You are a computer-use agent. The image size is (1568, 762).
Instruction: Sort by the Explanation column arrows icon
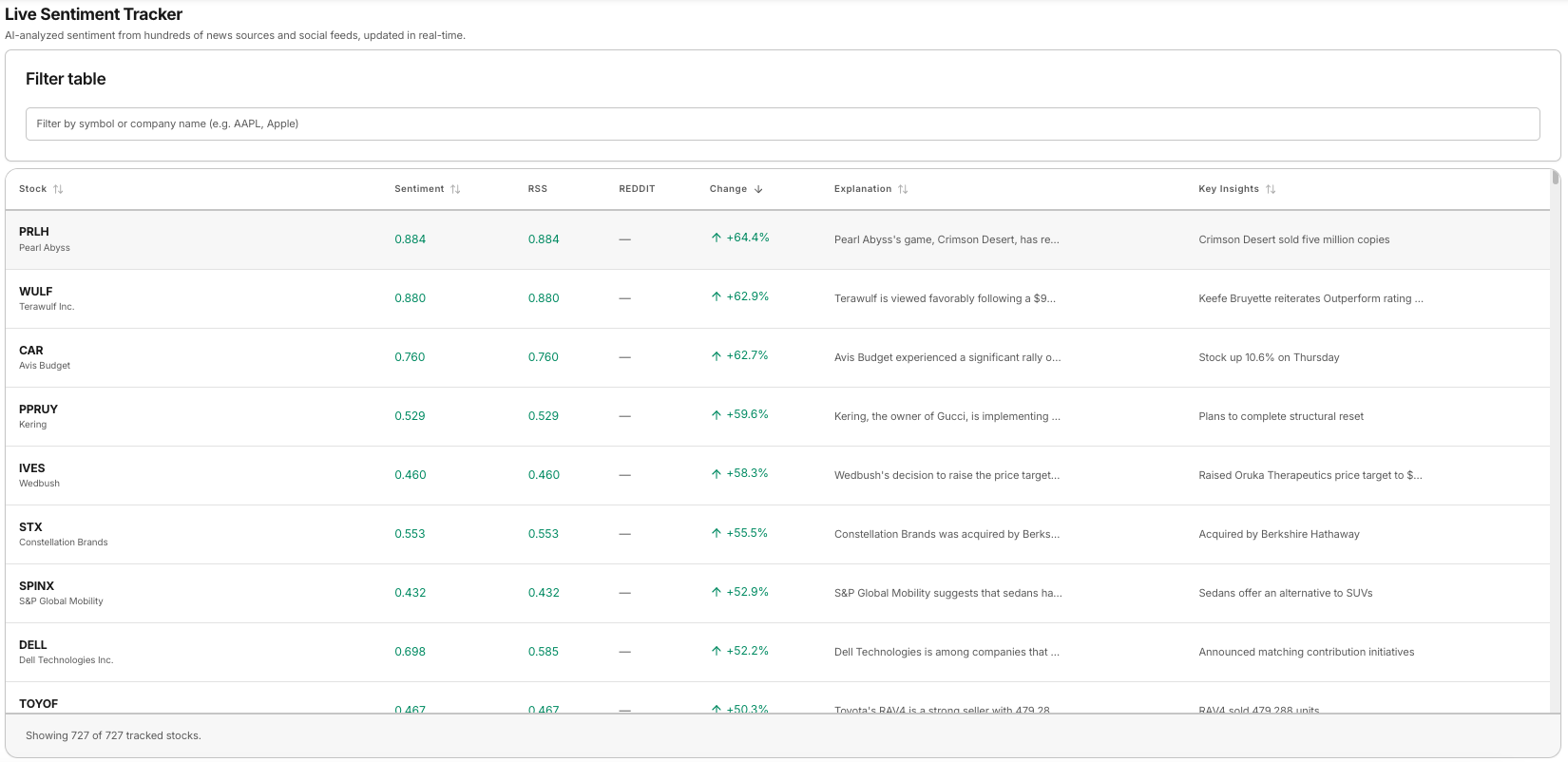click(903, 189)
